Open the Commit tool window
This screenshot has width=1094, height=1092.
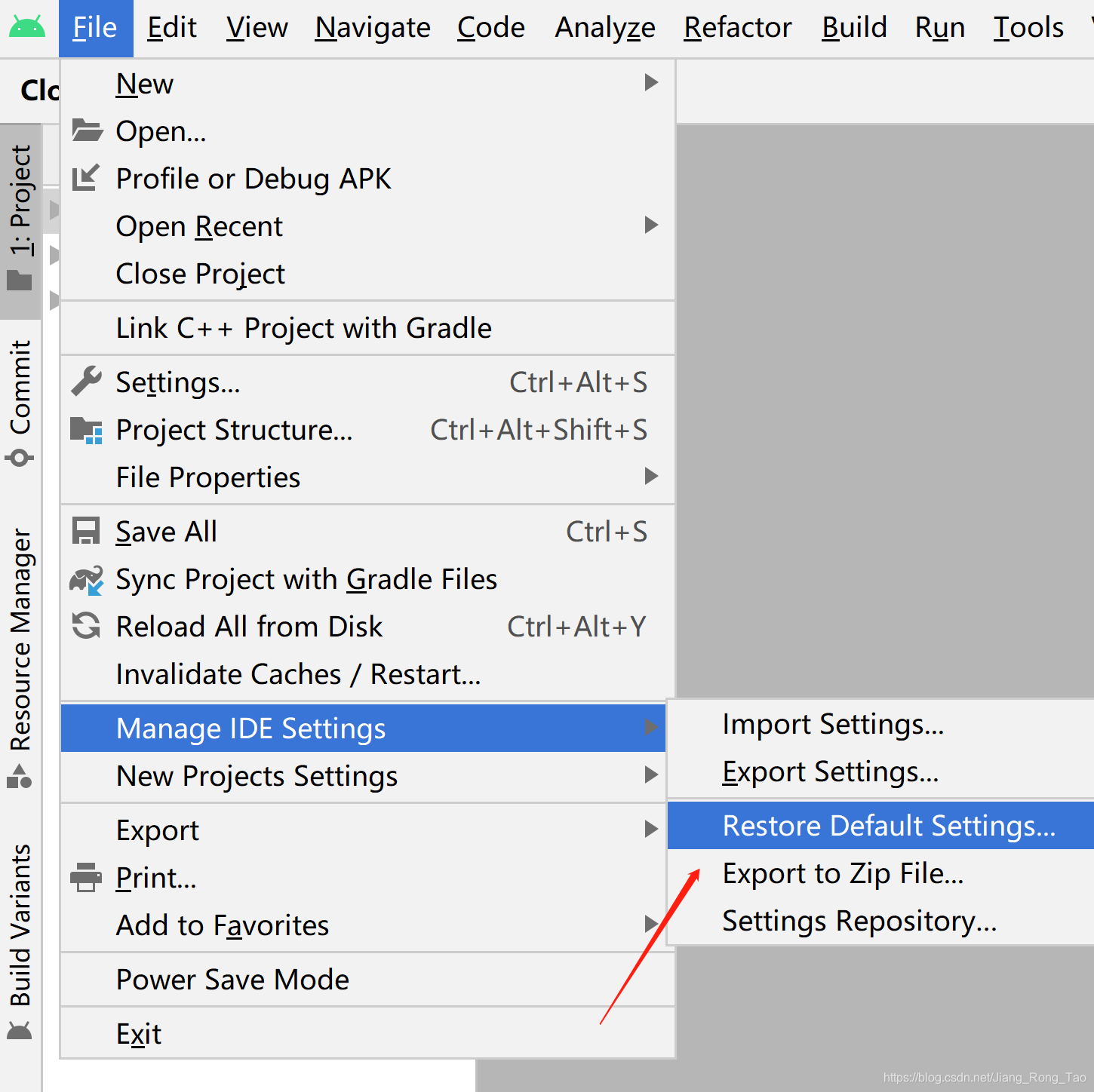[x=20, y=403]
